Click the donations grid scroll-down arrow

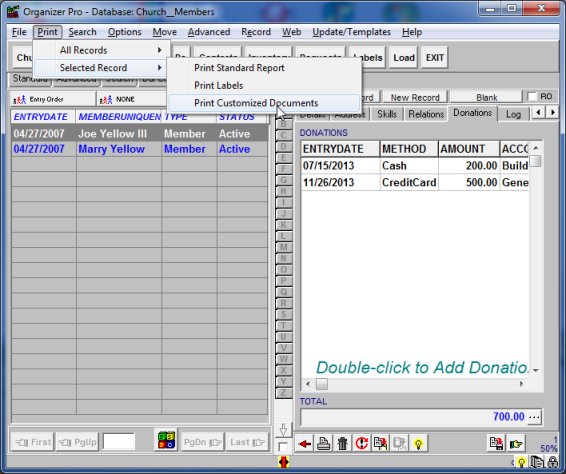(536, 370)
